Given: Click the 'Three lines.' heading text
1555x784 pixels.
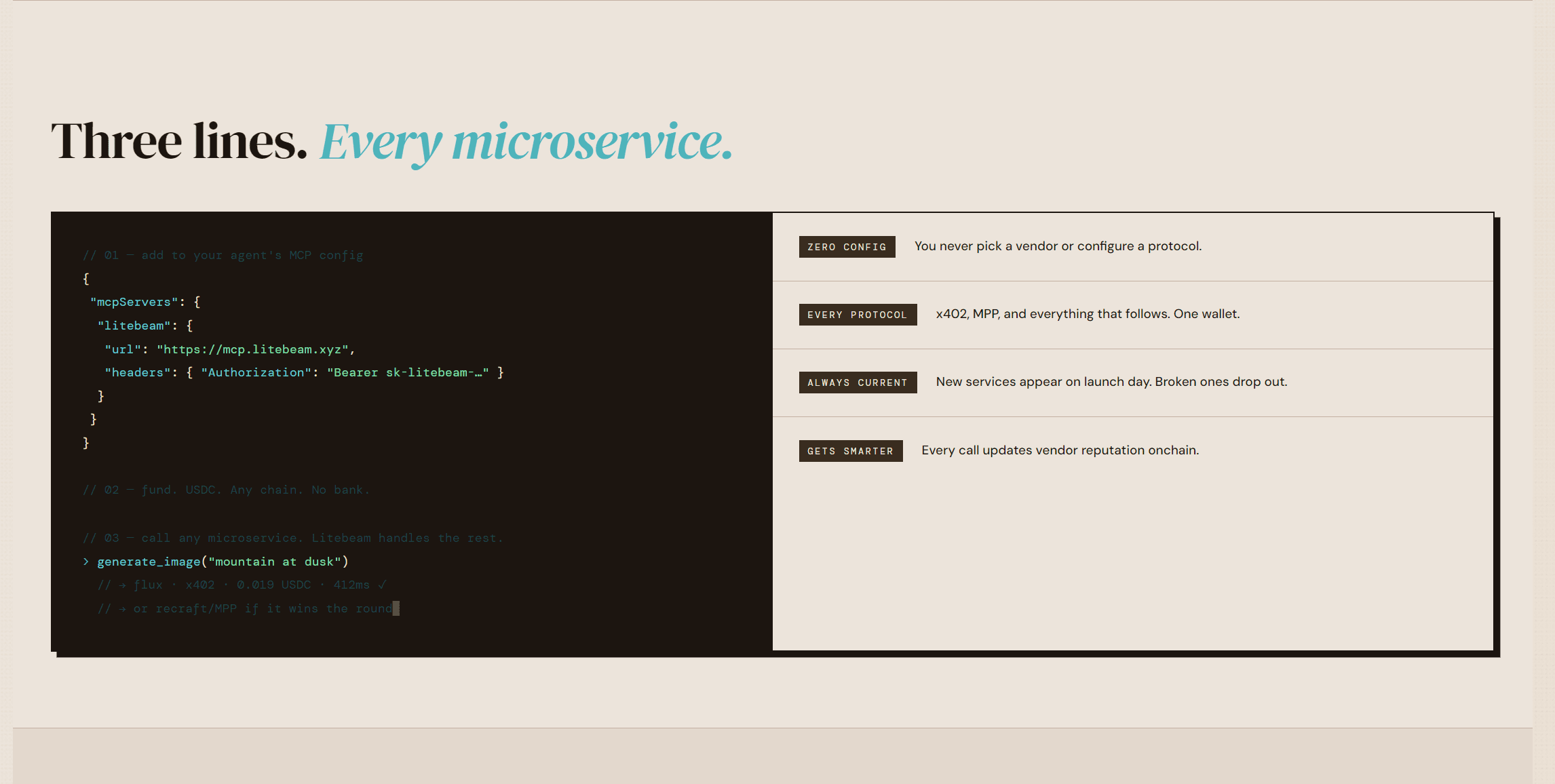Looking at the screenshot, I should (179, 141).
